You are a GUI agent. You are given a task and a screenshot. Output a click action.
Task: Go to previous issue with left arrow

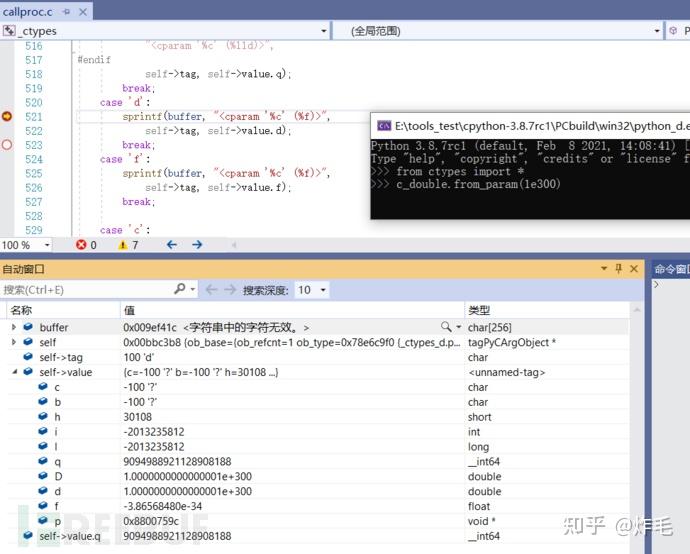coord(172,245)
